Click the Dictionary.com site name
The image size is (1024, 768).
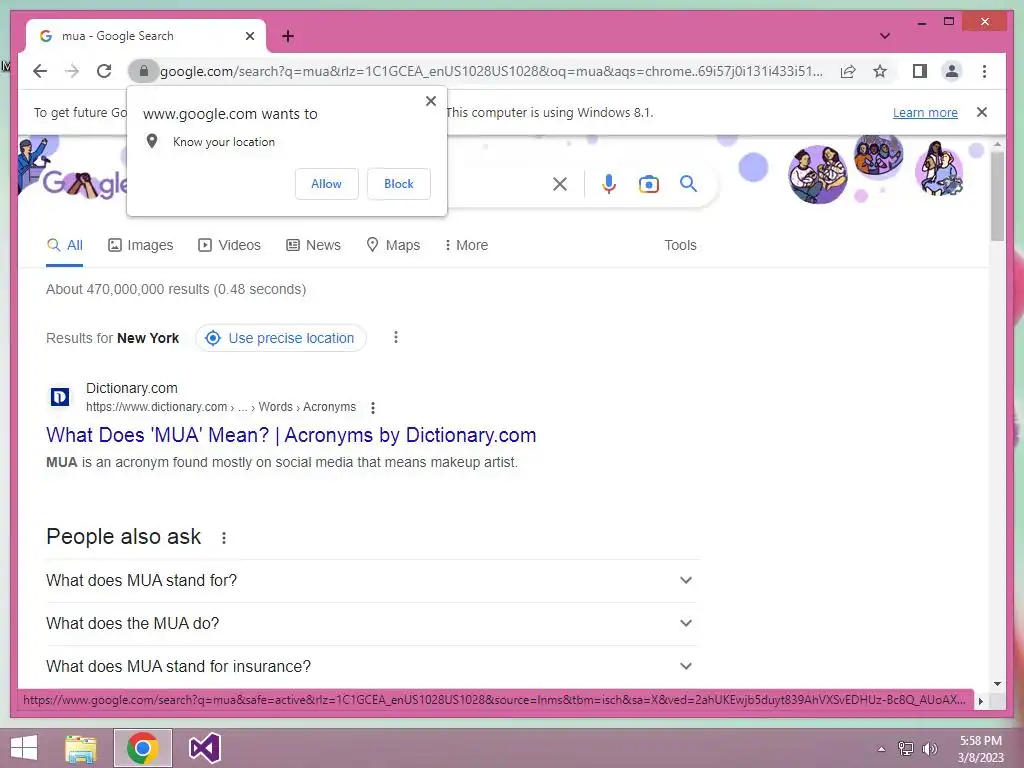pos(132,389)
